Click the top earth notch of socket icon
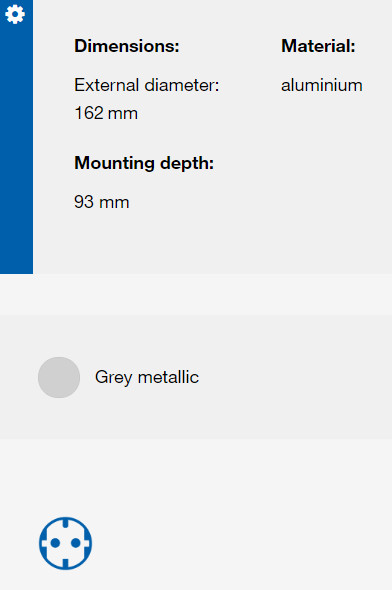 point(65,523)
